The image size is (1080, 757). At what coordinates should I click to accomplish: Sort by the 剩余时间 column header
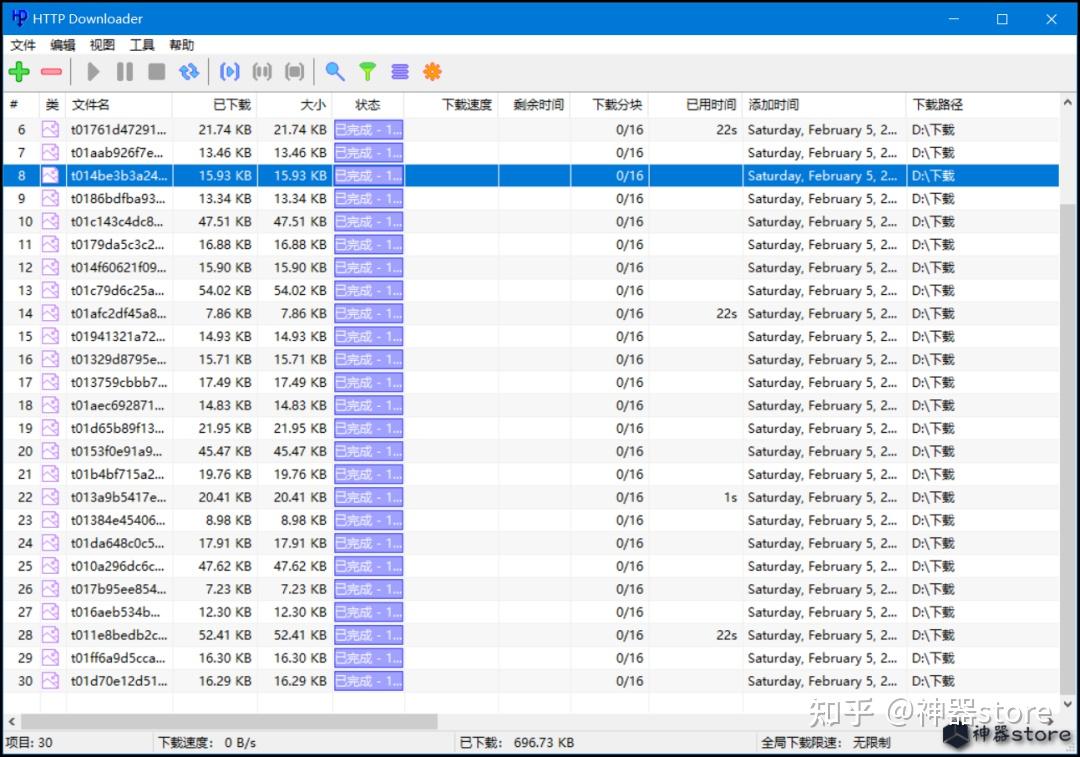[x=534, y=105]
